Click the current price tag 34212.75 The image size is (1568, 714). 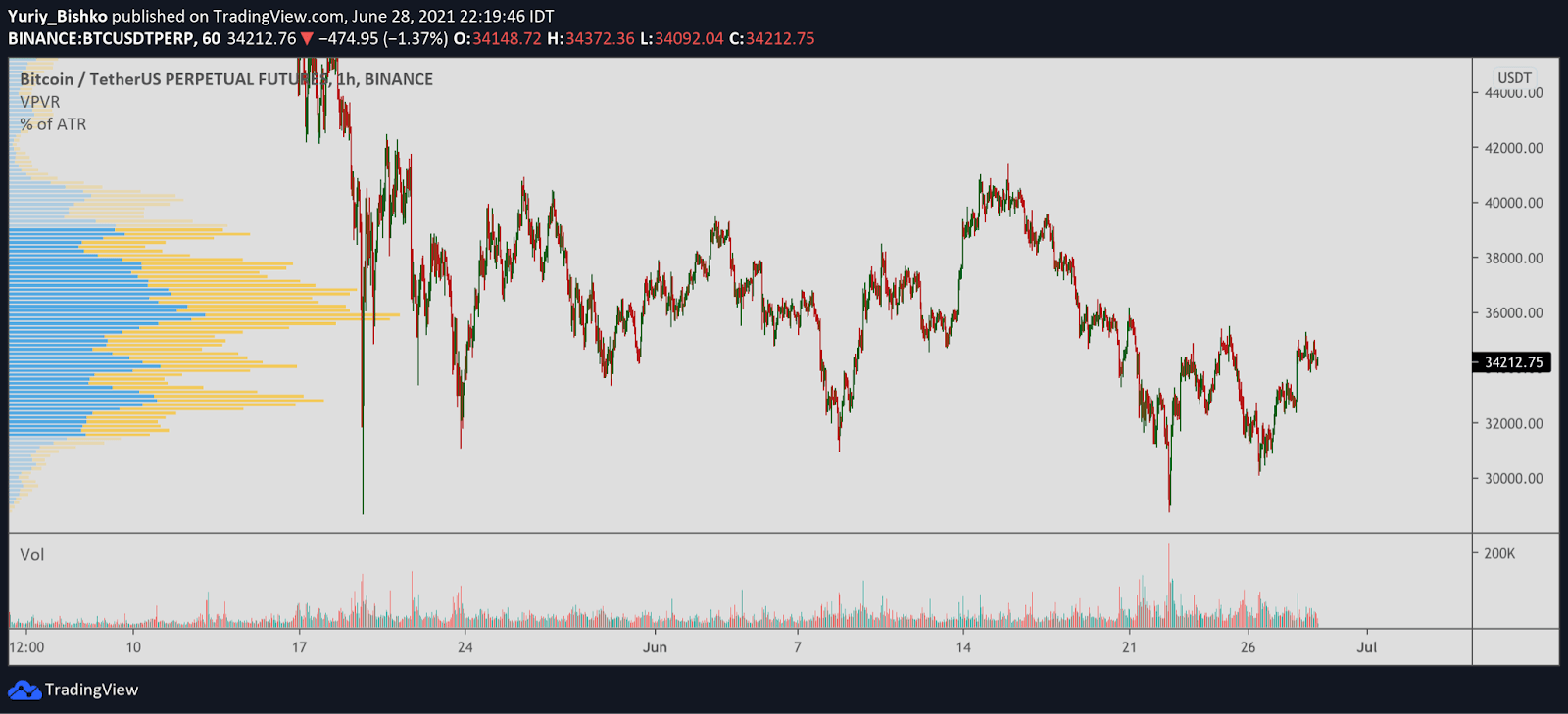click(x=1513, y=362)
